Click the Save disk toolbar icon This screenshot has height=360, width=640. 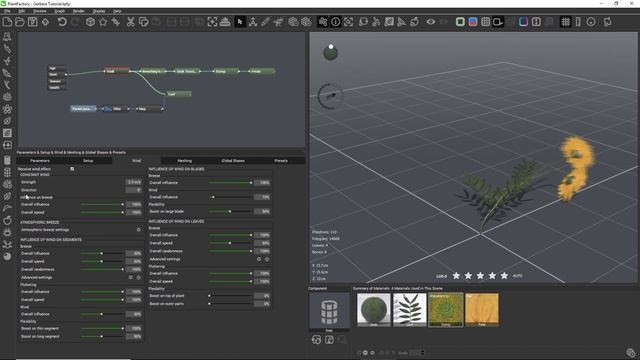32,22
